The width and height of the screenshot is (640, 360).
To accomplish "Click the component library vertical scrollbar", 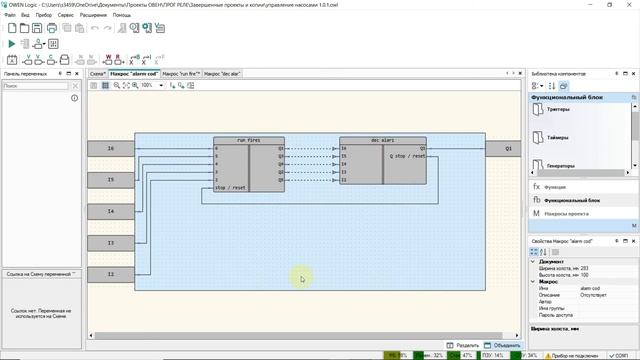I will point(635,126).
